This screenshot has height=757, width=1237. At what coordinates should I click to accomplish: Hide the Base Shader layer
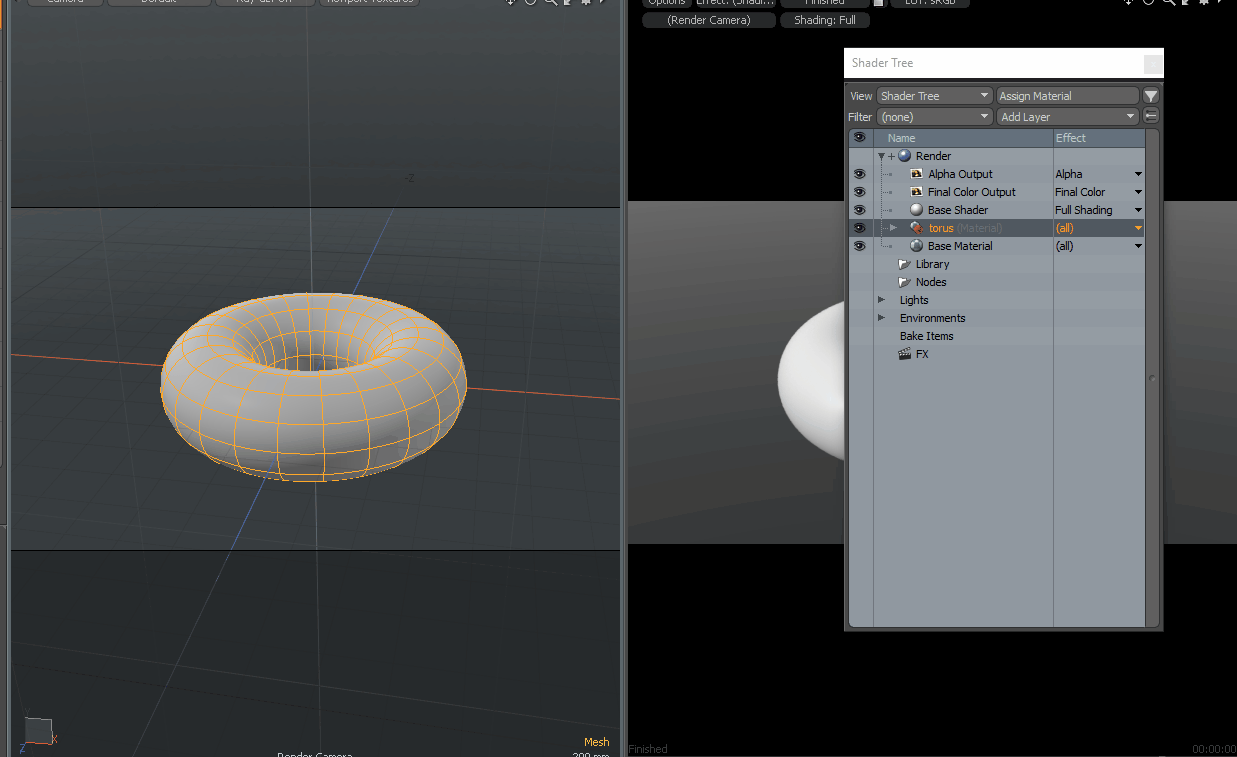pos(859,210)
